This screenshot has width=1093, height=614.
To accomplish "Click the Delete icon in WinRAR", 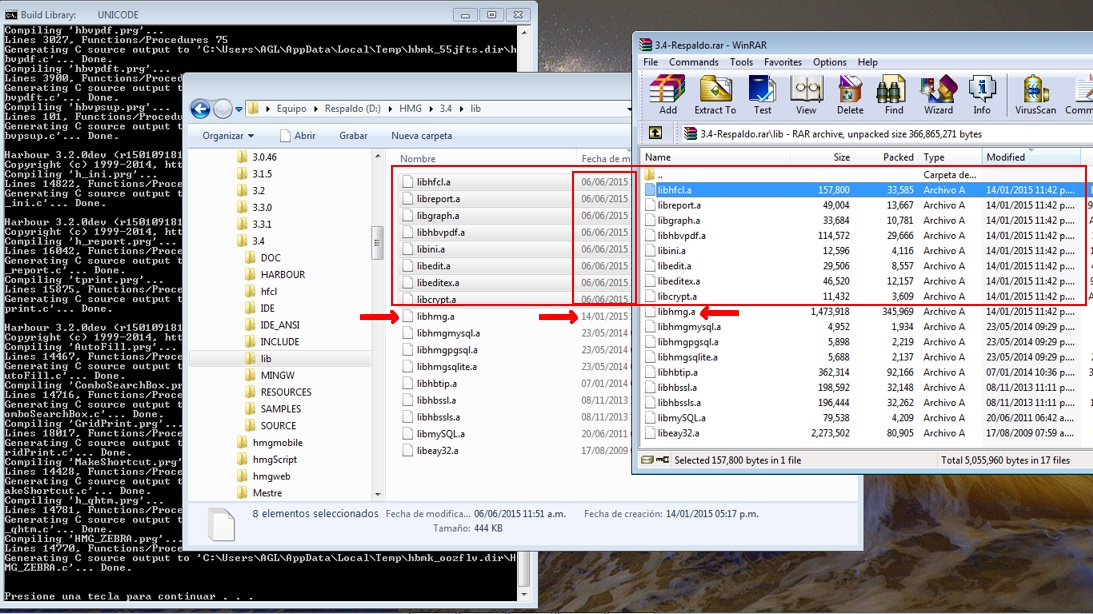I will (850, 95).
